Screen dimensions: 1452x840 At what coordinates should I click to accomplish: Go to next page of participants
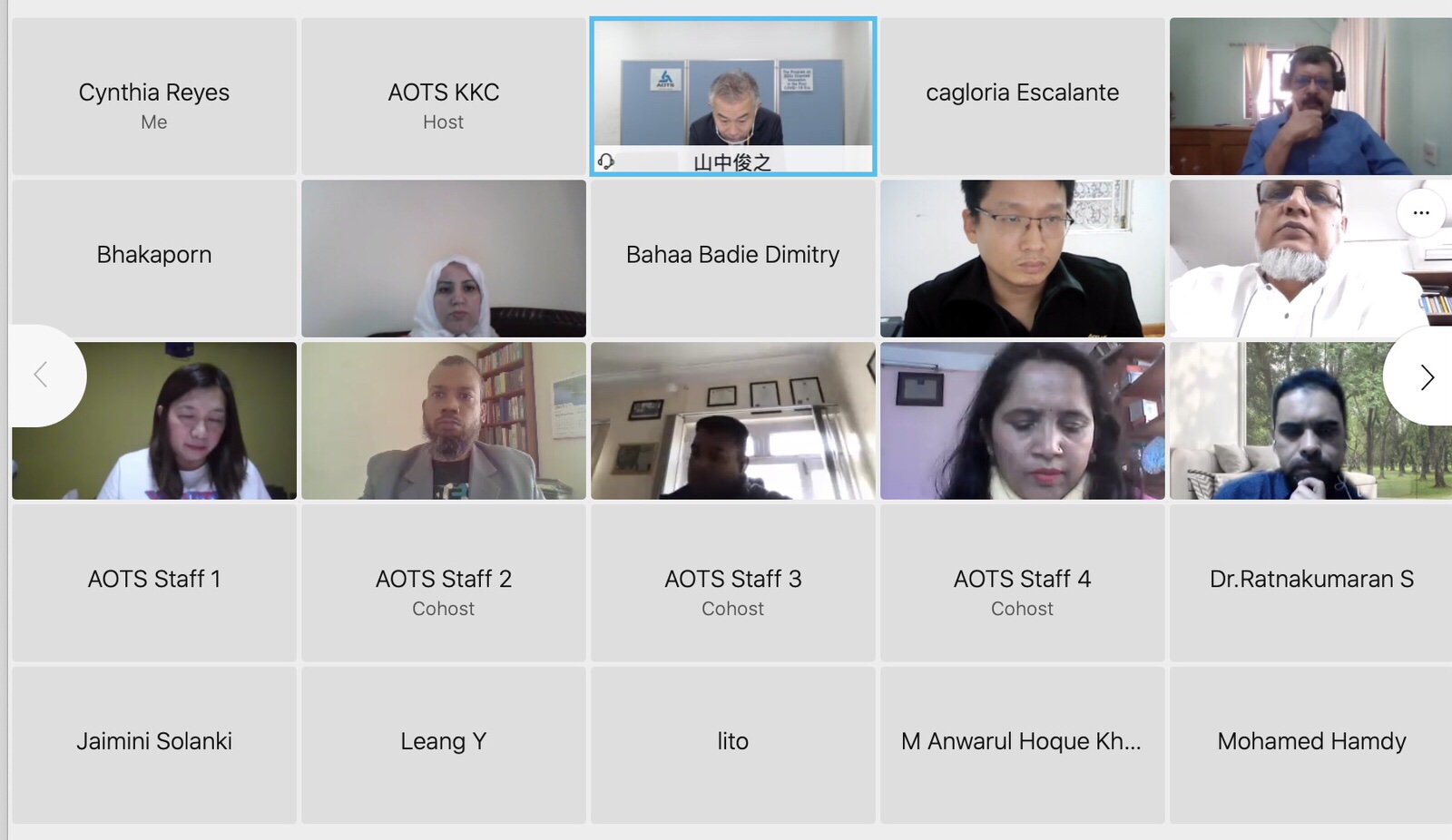pos(1425,376)
